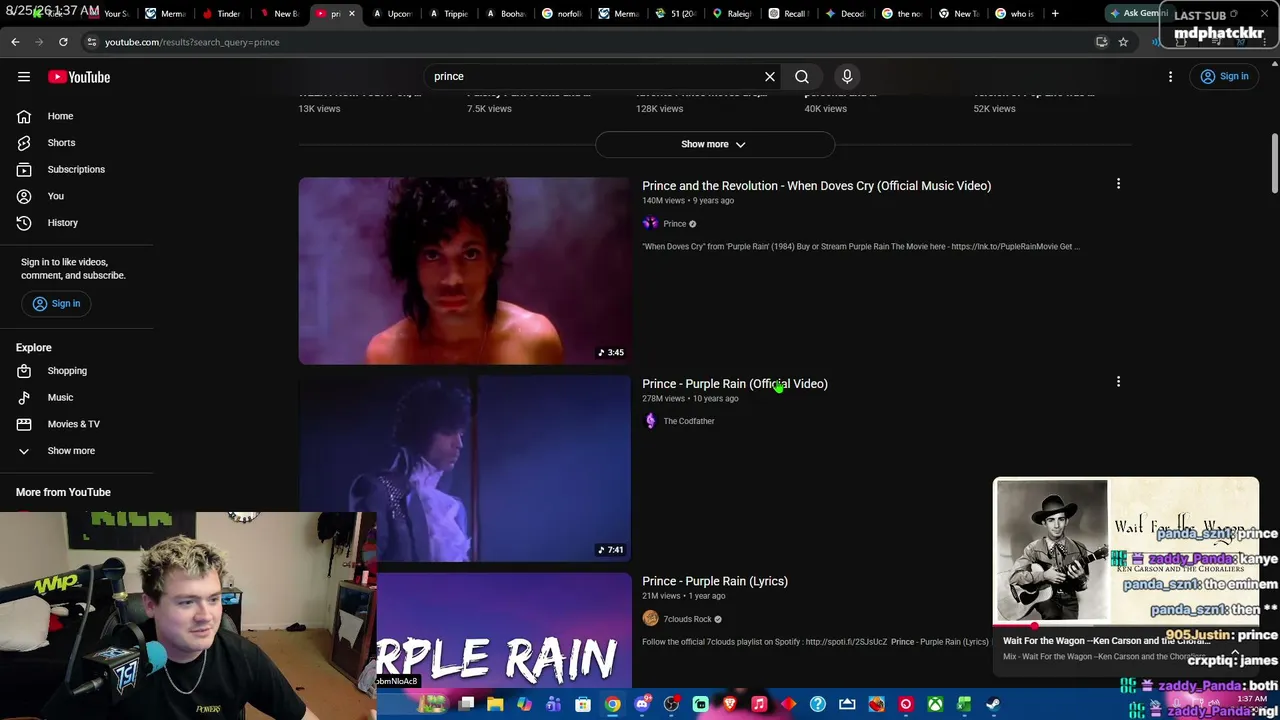
Task: Switch to the Decod tab
Action: [x=847, y=14]
